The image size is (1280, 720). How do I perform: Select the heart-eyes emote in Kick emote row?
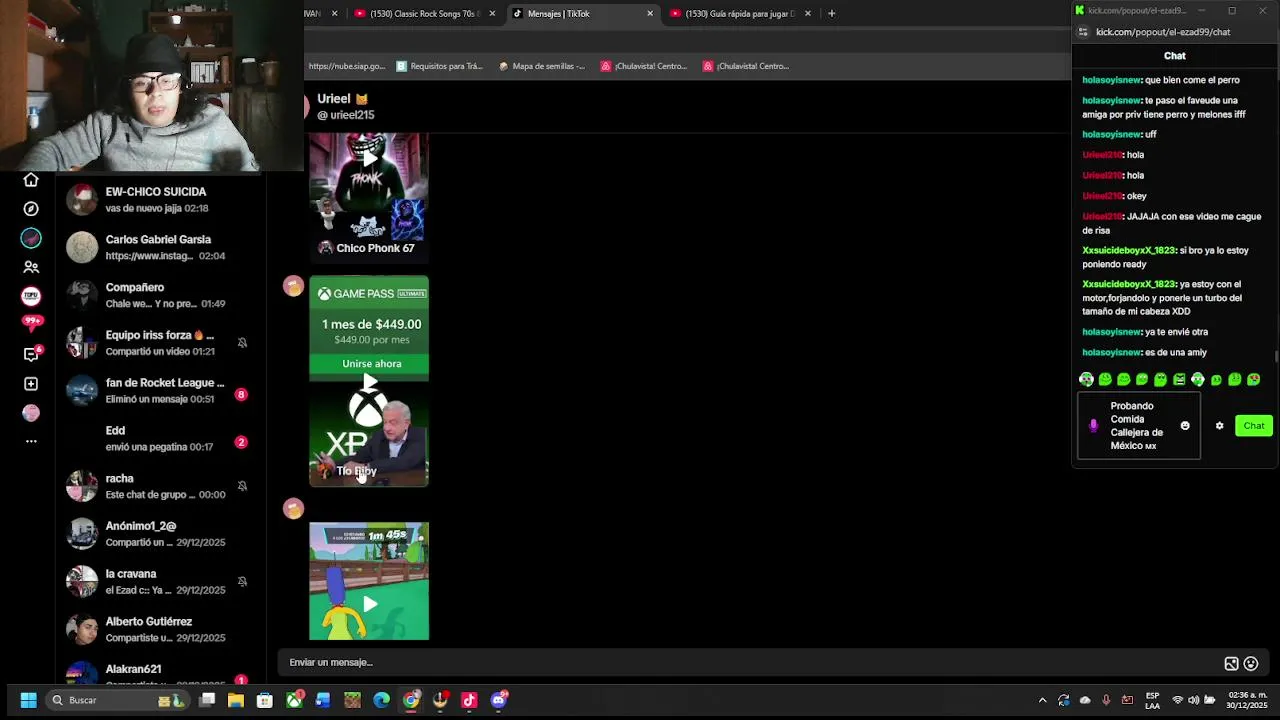click(1253, 380)
